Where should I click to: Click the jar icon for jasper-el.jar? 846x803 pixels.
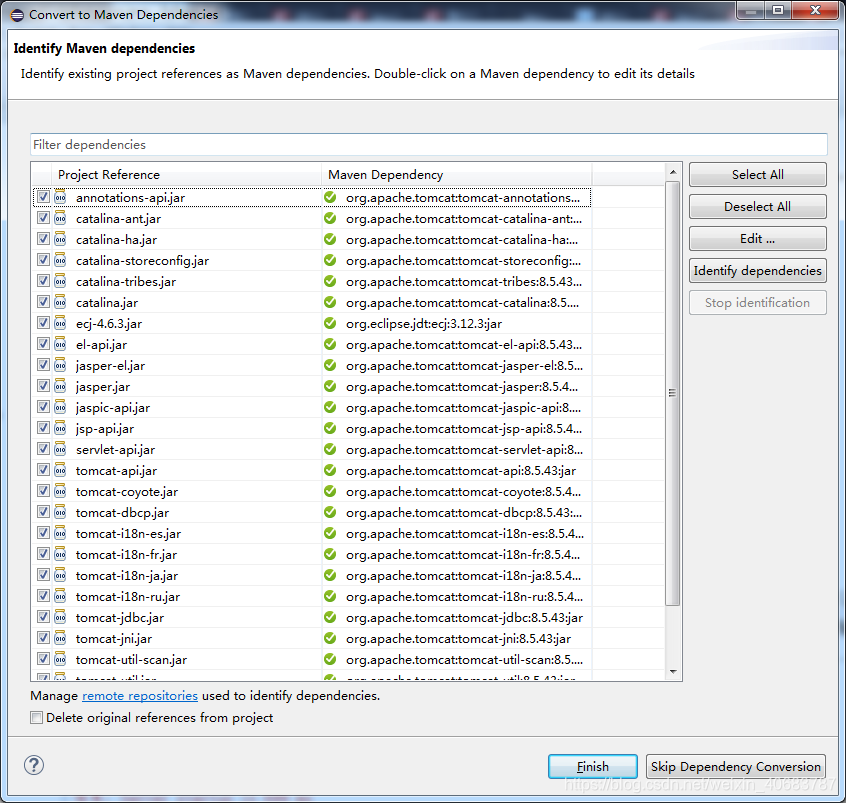tap(60, 365)
